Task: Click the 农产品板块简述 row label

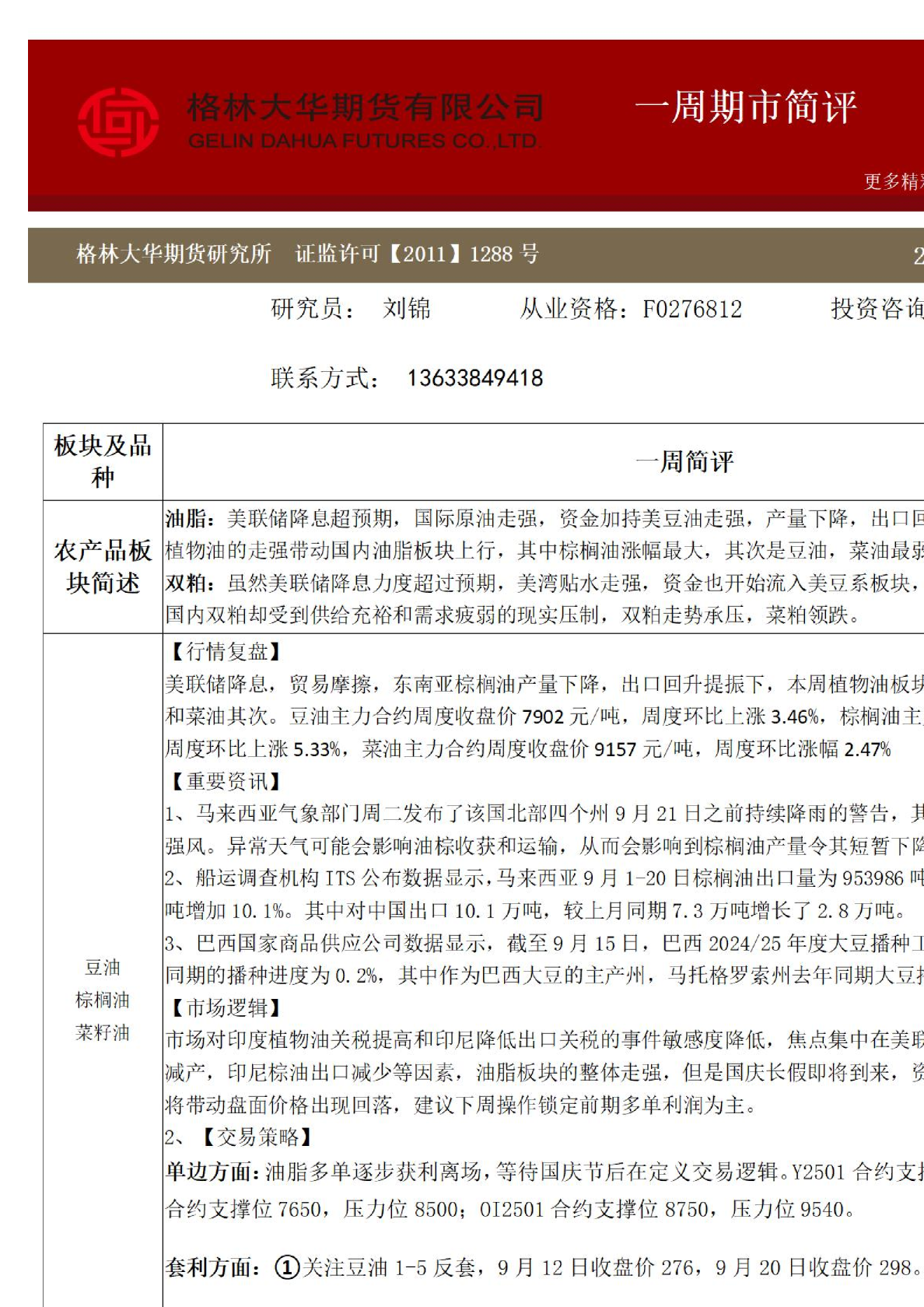Action: (x=103, y=566)
